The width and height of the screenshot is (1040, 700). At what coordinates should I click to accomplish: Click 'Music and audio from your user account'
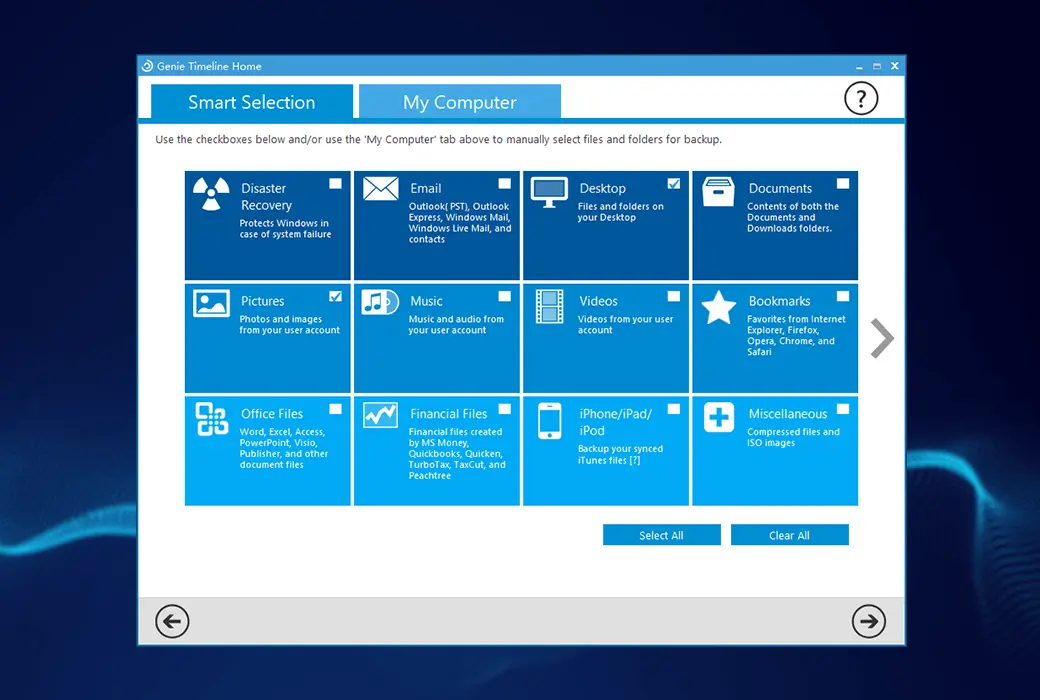click(456, 324)
